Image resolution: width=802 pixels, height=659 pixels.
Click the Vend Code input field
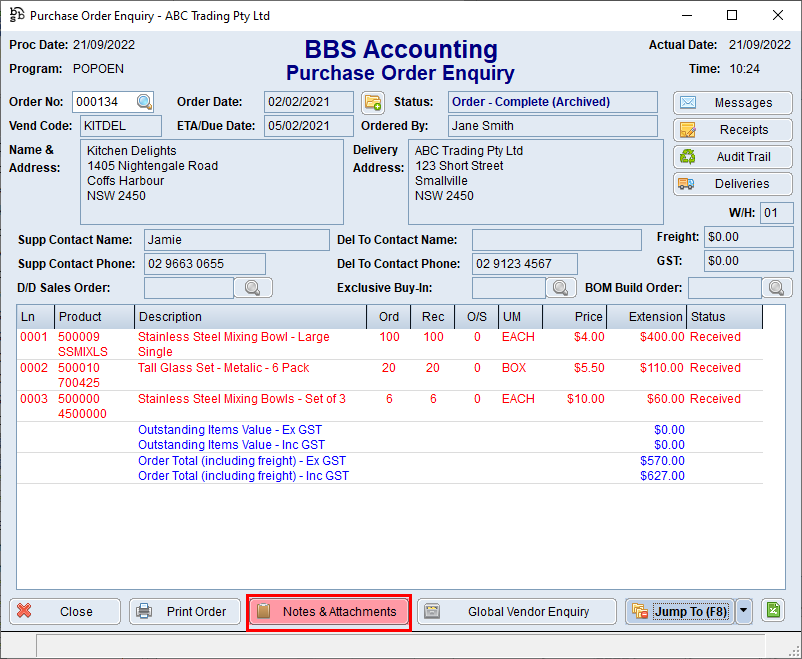point(120,125)
